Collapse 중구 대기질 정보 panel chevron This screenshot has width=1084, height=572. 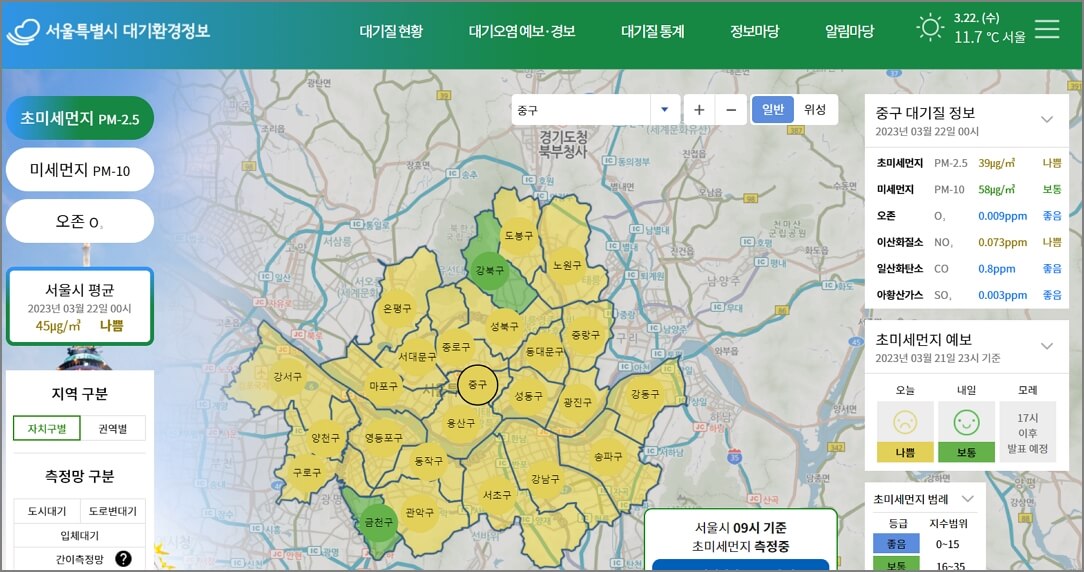click(1047, 119)
